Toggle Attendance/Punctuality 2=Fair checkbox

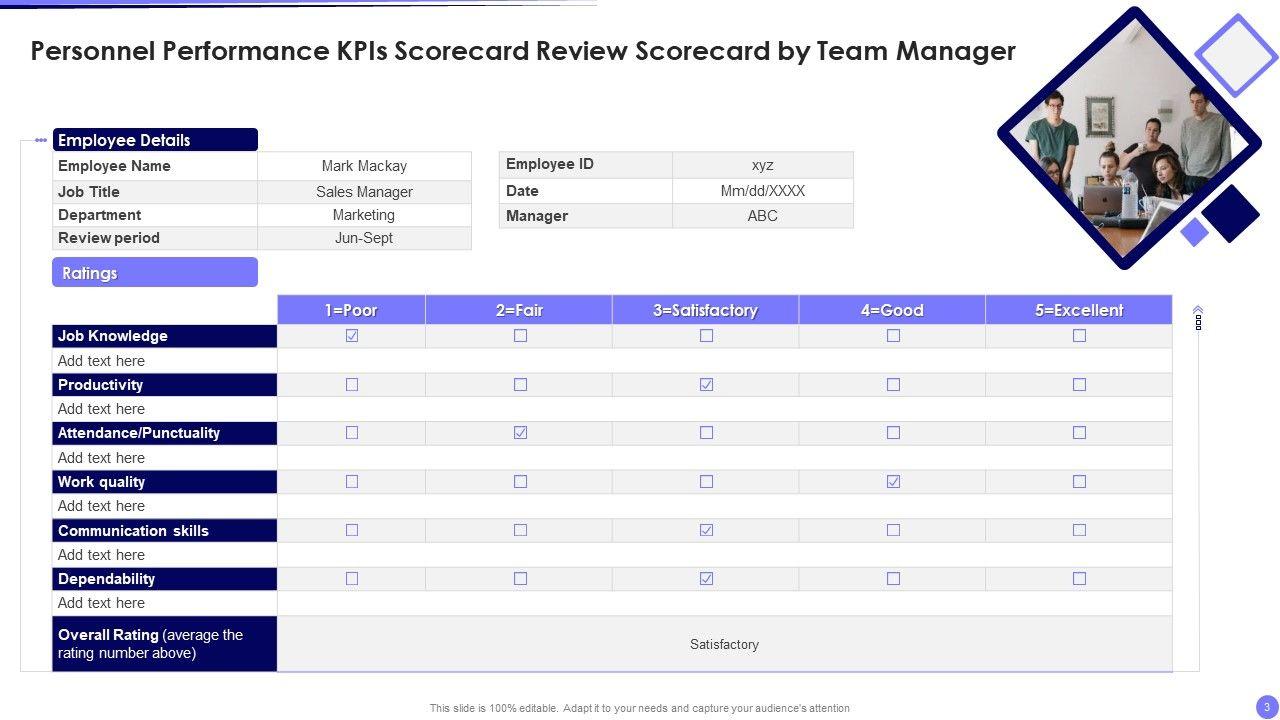pos(520,433)
